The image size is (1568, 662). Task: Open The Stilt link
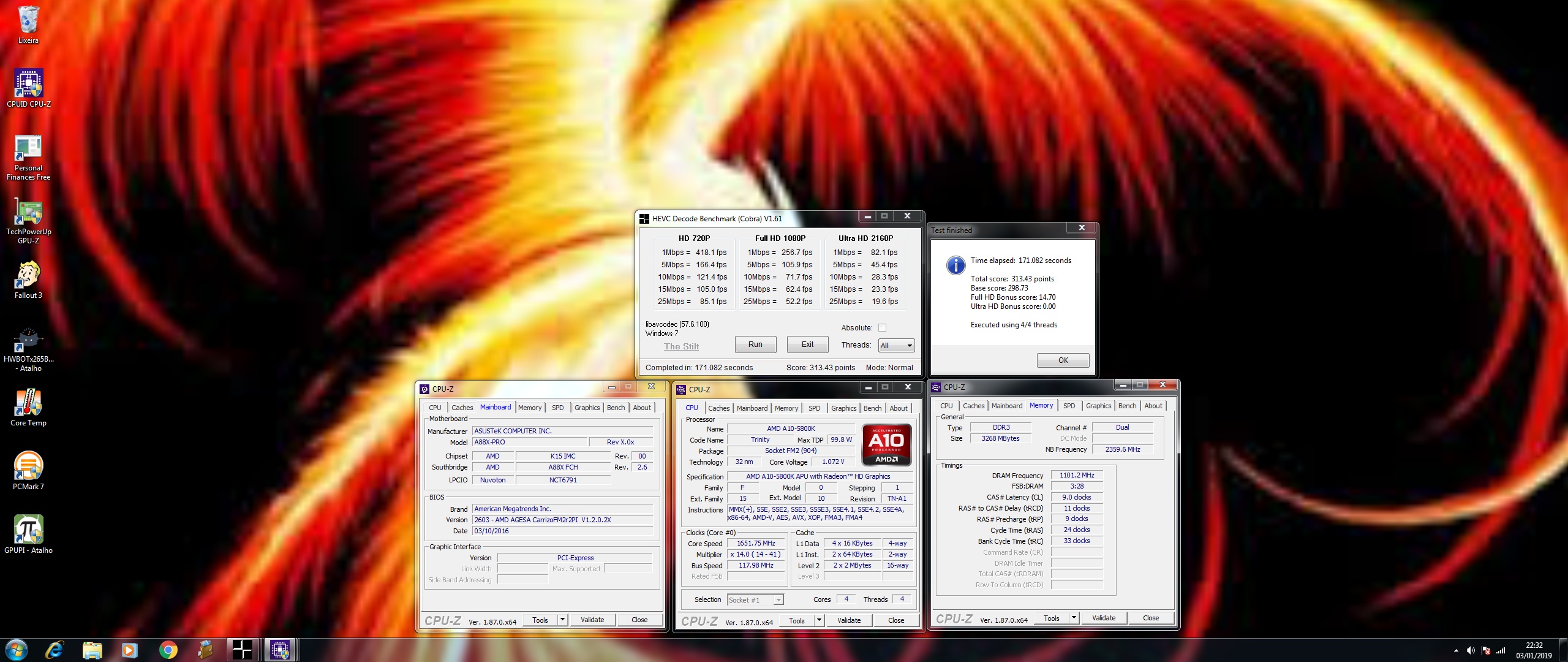click(x=681, y=346)
